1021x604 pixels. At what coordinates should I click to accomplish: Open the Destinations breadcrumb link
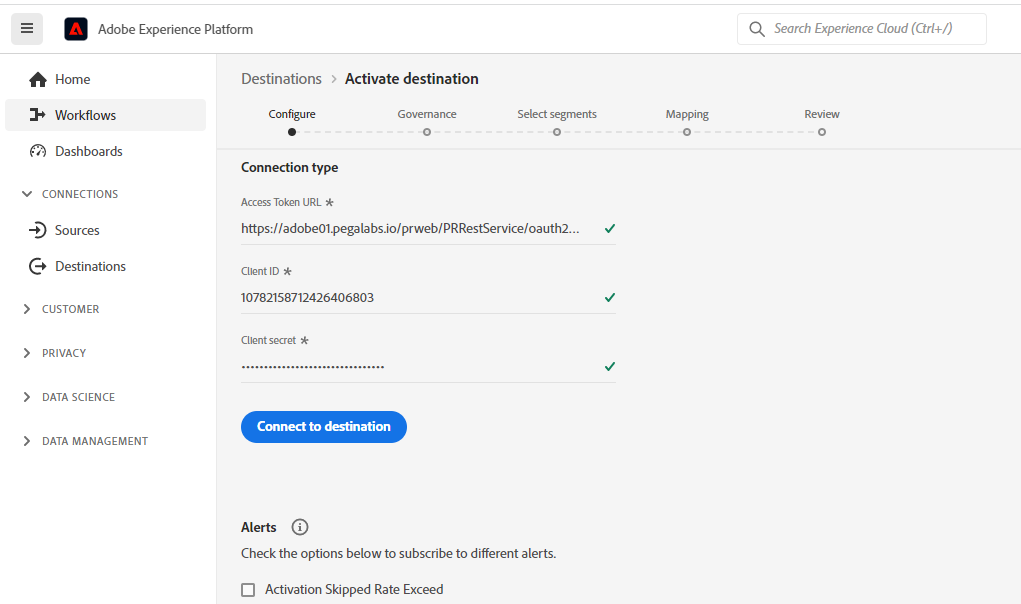coord(281,79)
